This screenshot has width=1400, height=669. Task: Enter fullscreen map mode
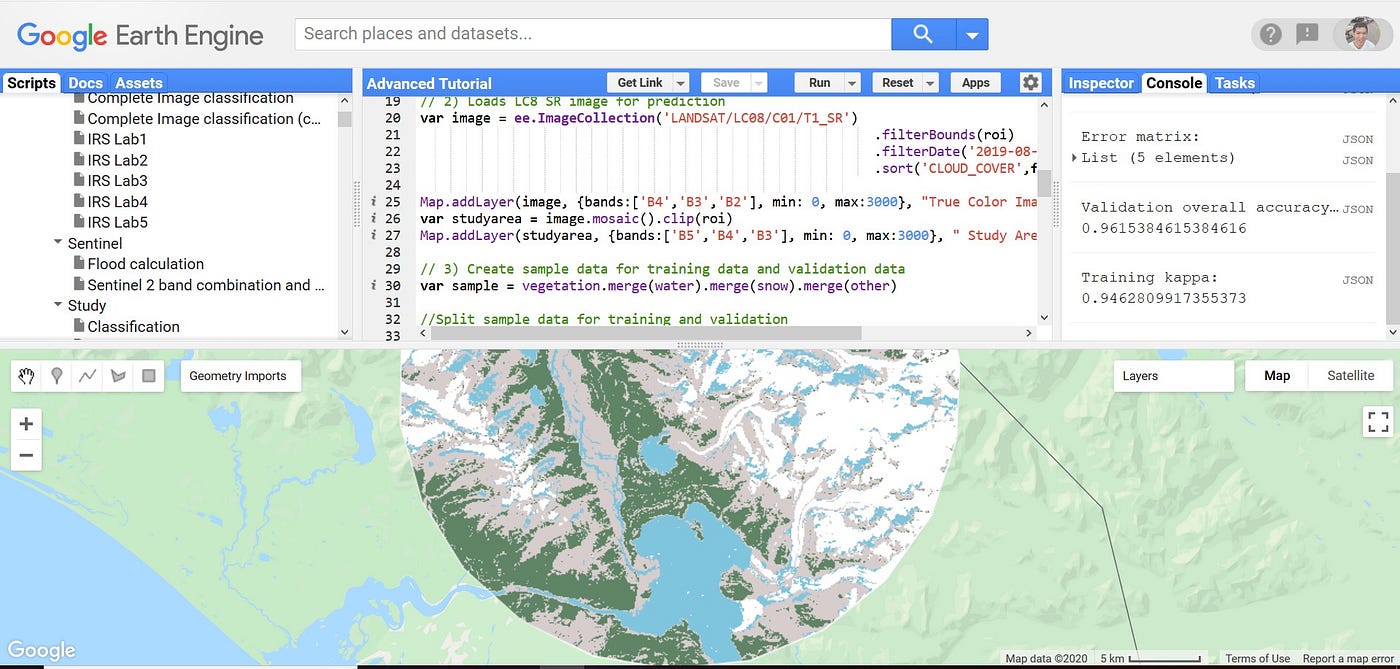[1376, 422]
